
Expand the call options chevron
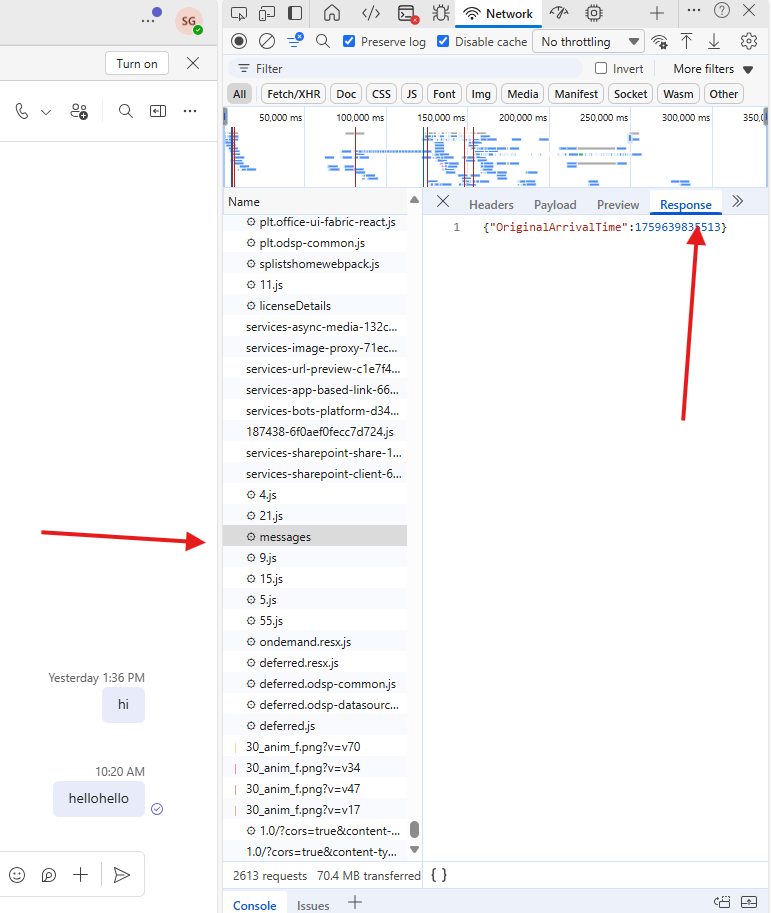(45, 112)
